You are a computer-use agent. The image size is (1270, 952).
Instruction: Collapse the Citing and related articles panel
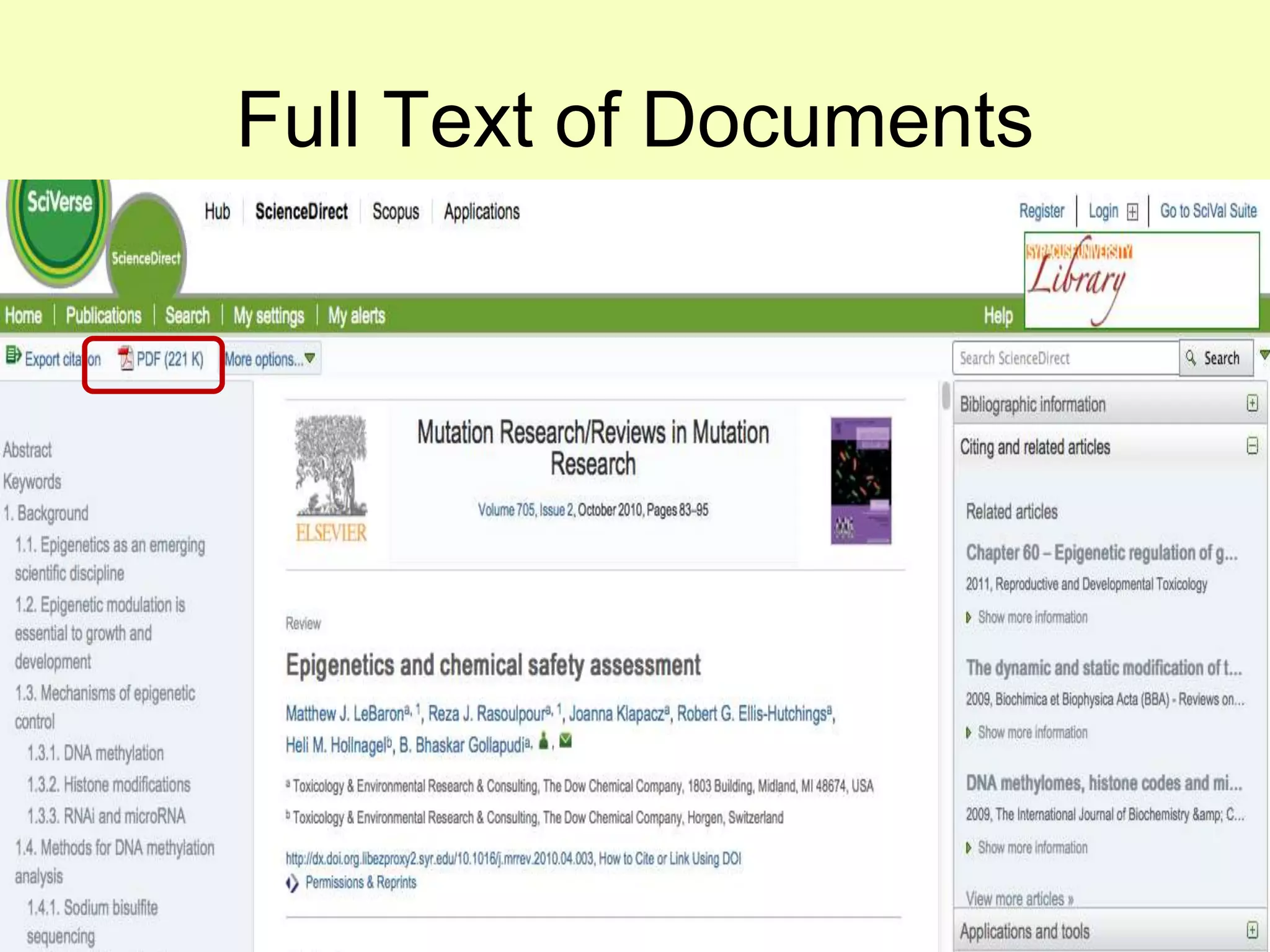pyautogui.click(x=1252, y=446)
